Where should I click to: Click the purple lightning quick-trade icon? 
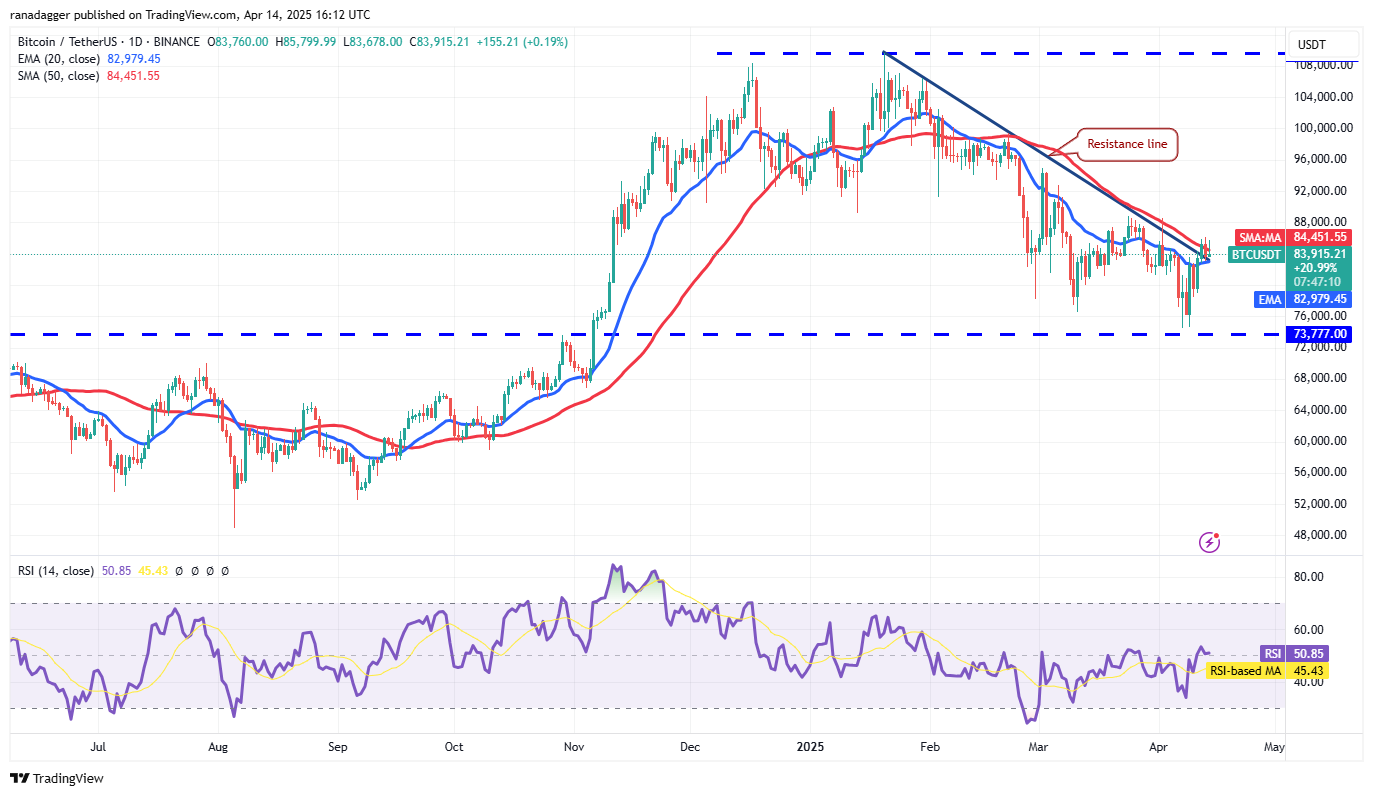[x=1210, y=541]
